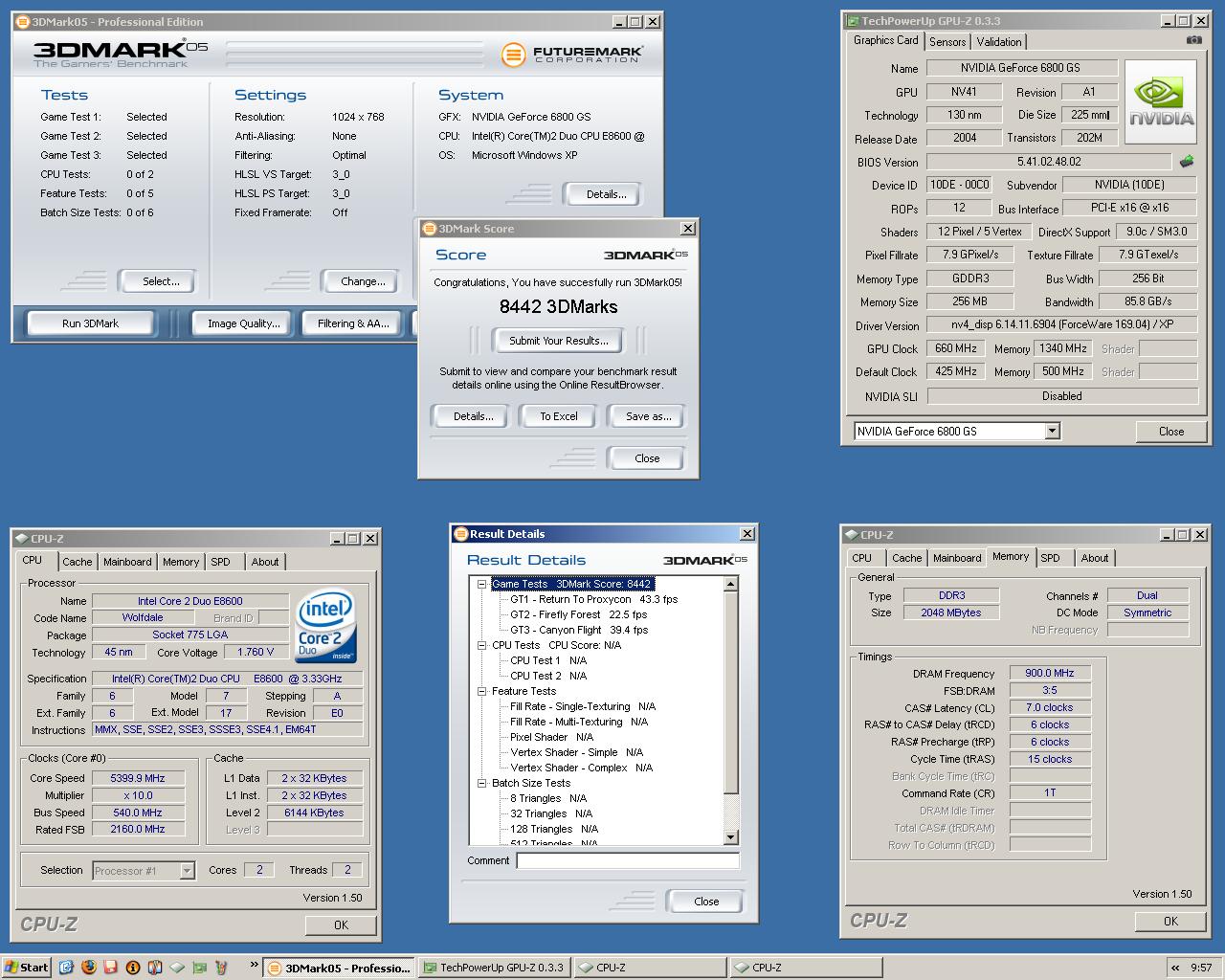This screenshot has width=1225, height=980.
Task: Click the GPU-Z camera screenshot icon
Action: 1193,40
